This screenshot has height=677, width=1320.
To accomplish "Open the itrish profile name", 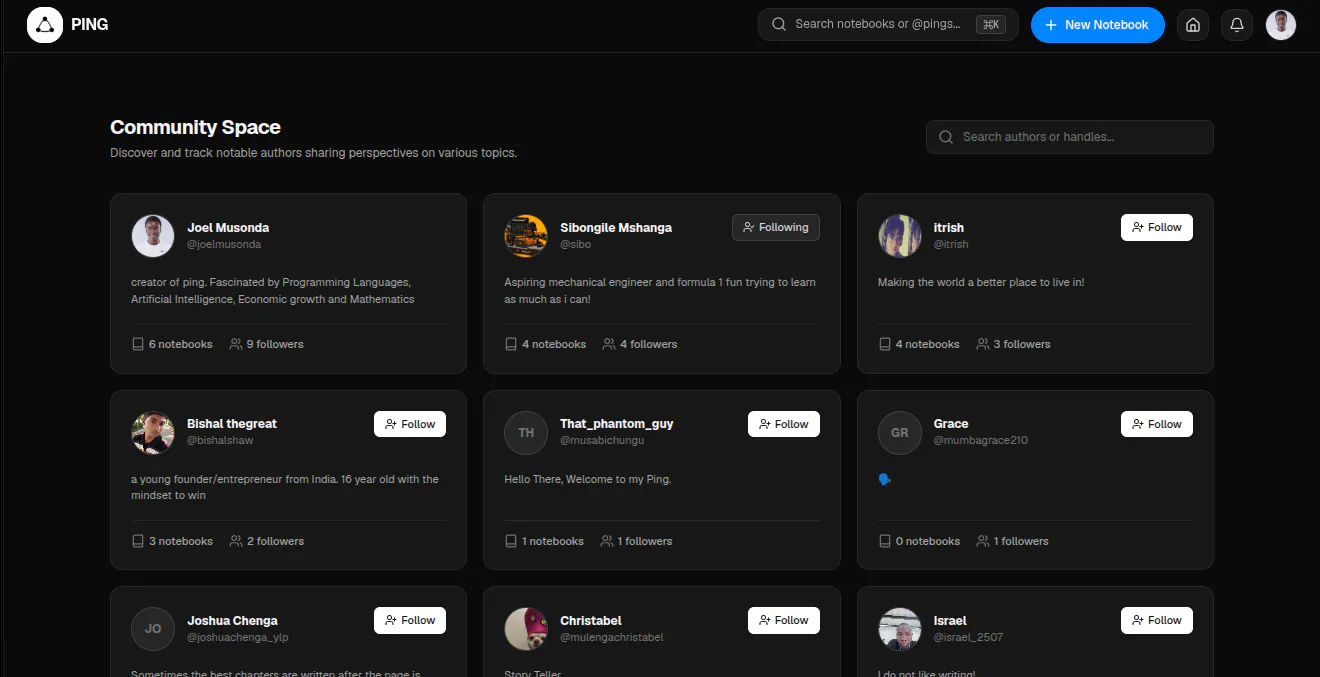I will pos(949,227).
